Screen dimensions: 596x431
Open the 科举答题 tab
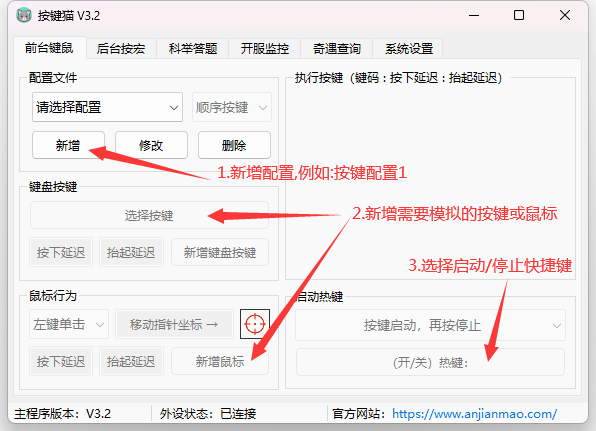[193, 49]
